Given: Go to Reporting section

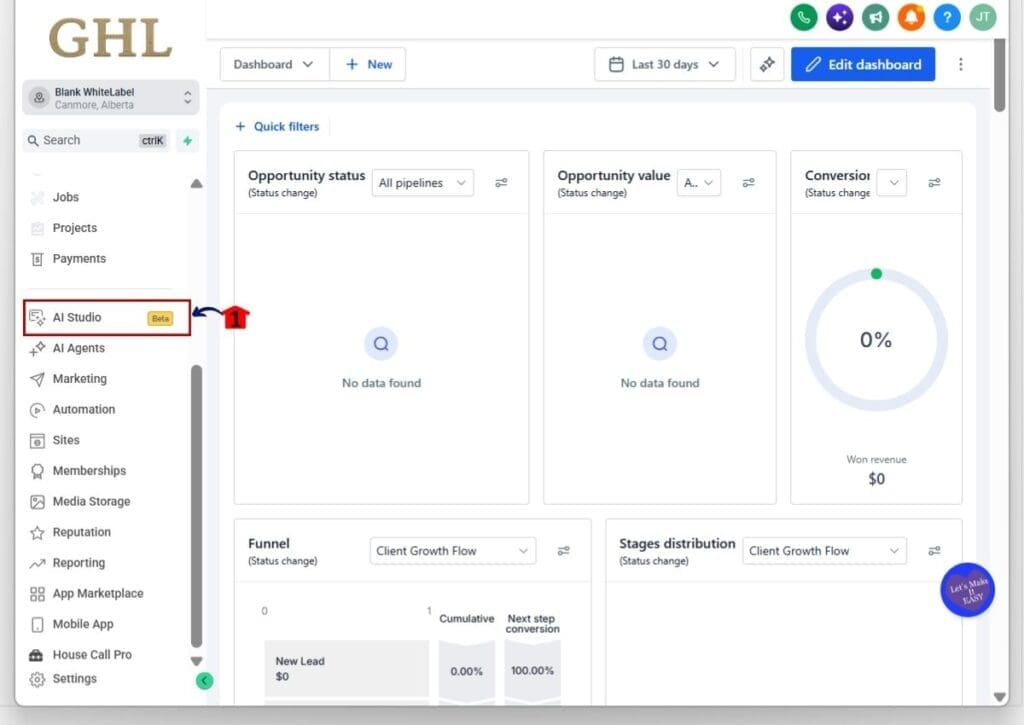Looking at the screenshot, I should (78, 562).
